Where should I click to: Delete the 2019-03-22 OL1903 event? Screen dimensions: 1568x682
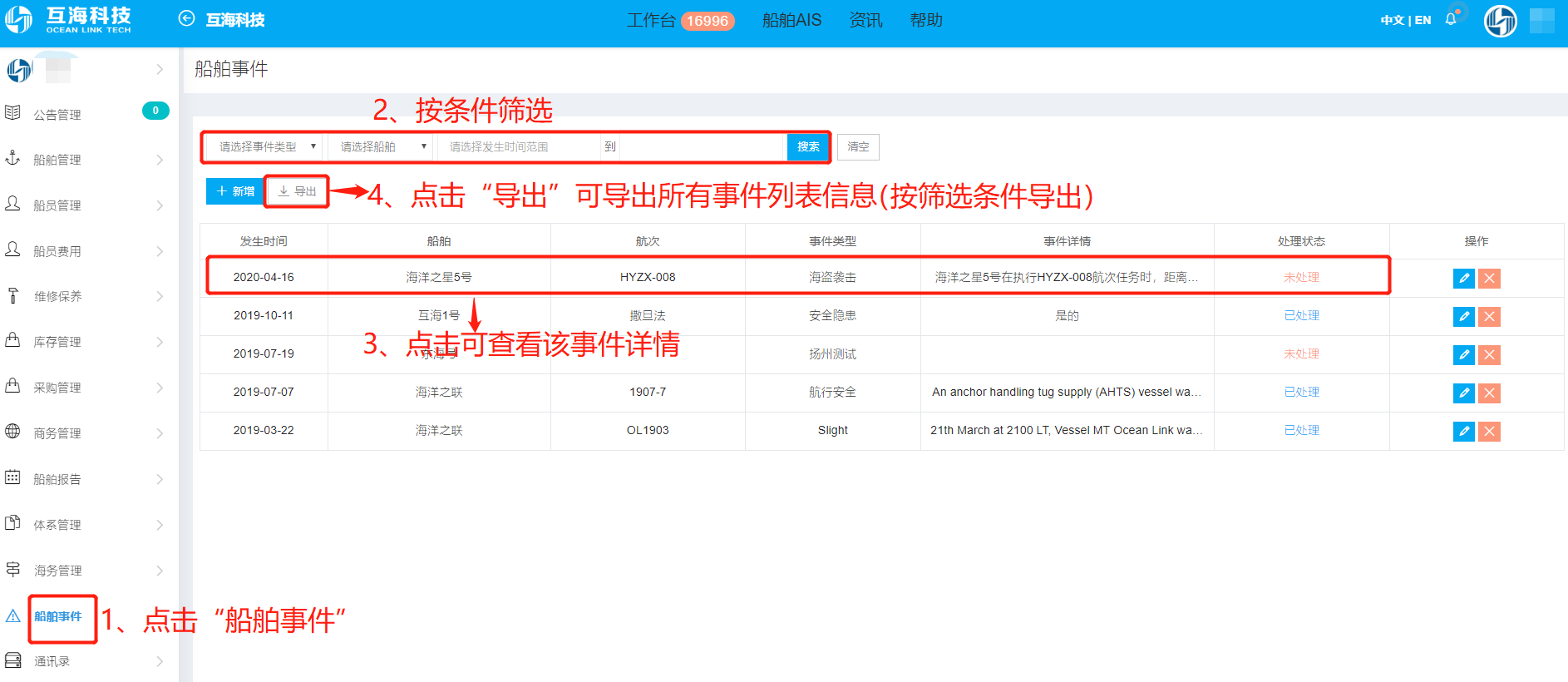coord(1490,432)
